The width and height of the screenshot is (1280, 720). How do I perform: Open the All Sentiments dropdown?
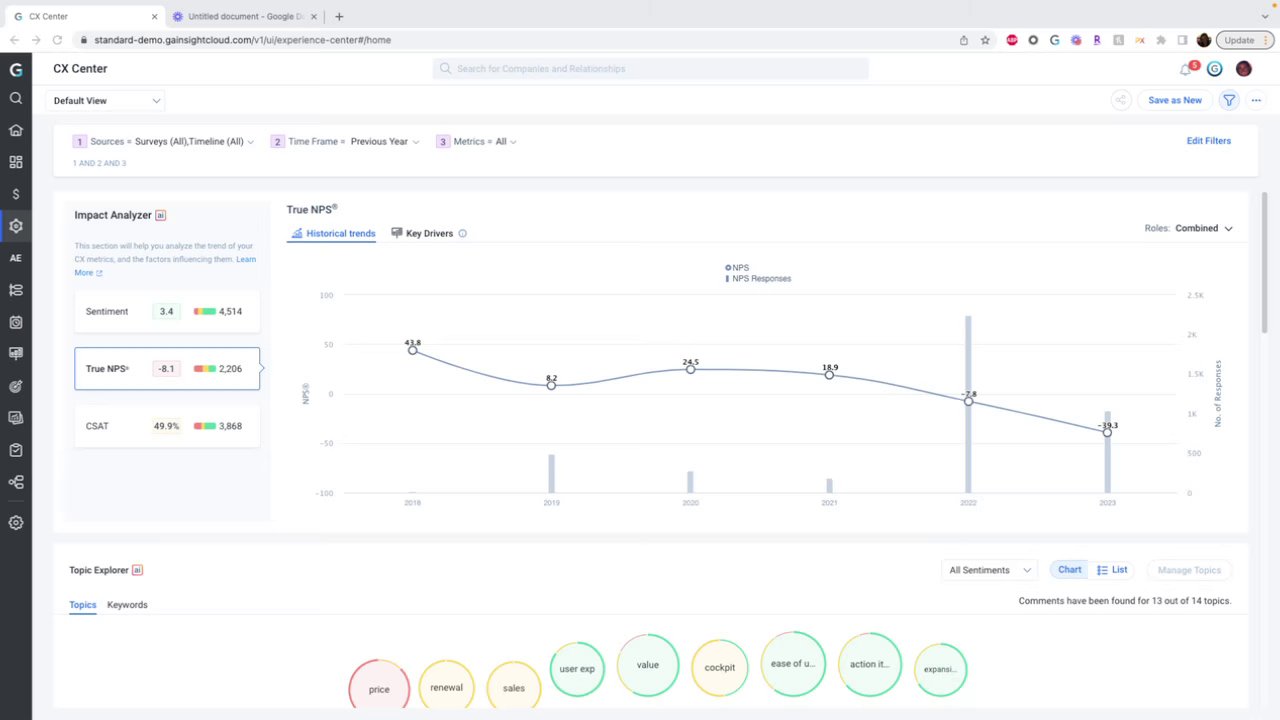[990, 570]
